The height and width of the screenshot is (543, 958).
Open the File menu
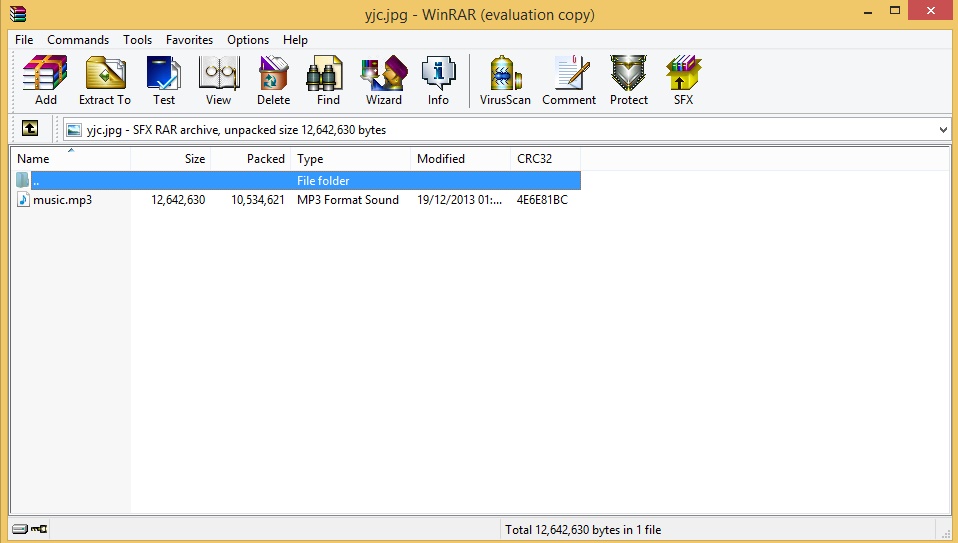(x=24, y=40)
